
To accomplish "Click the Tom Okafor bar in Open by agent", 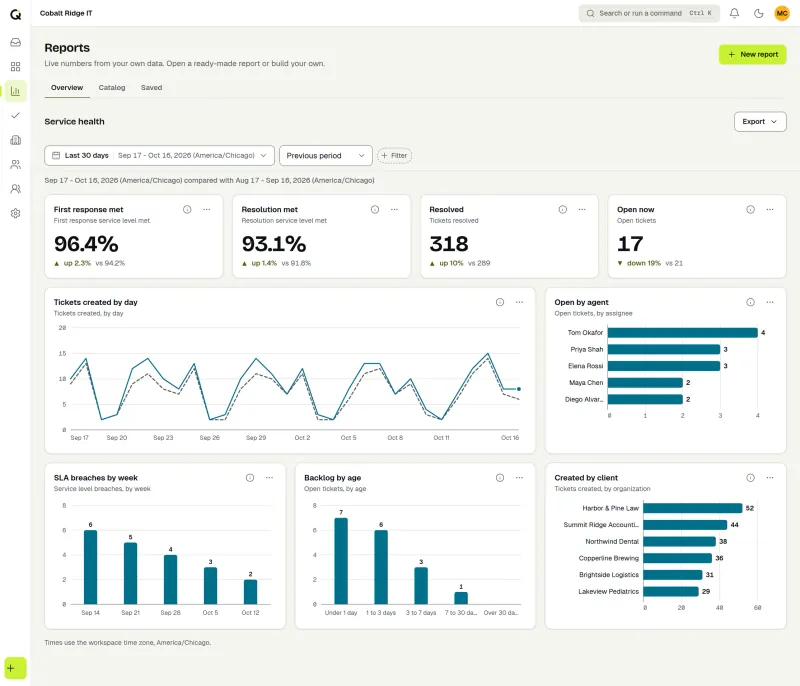I will (x=683, y=333).
